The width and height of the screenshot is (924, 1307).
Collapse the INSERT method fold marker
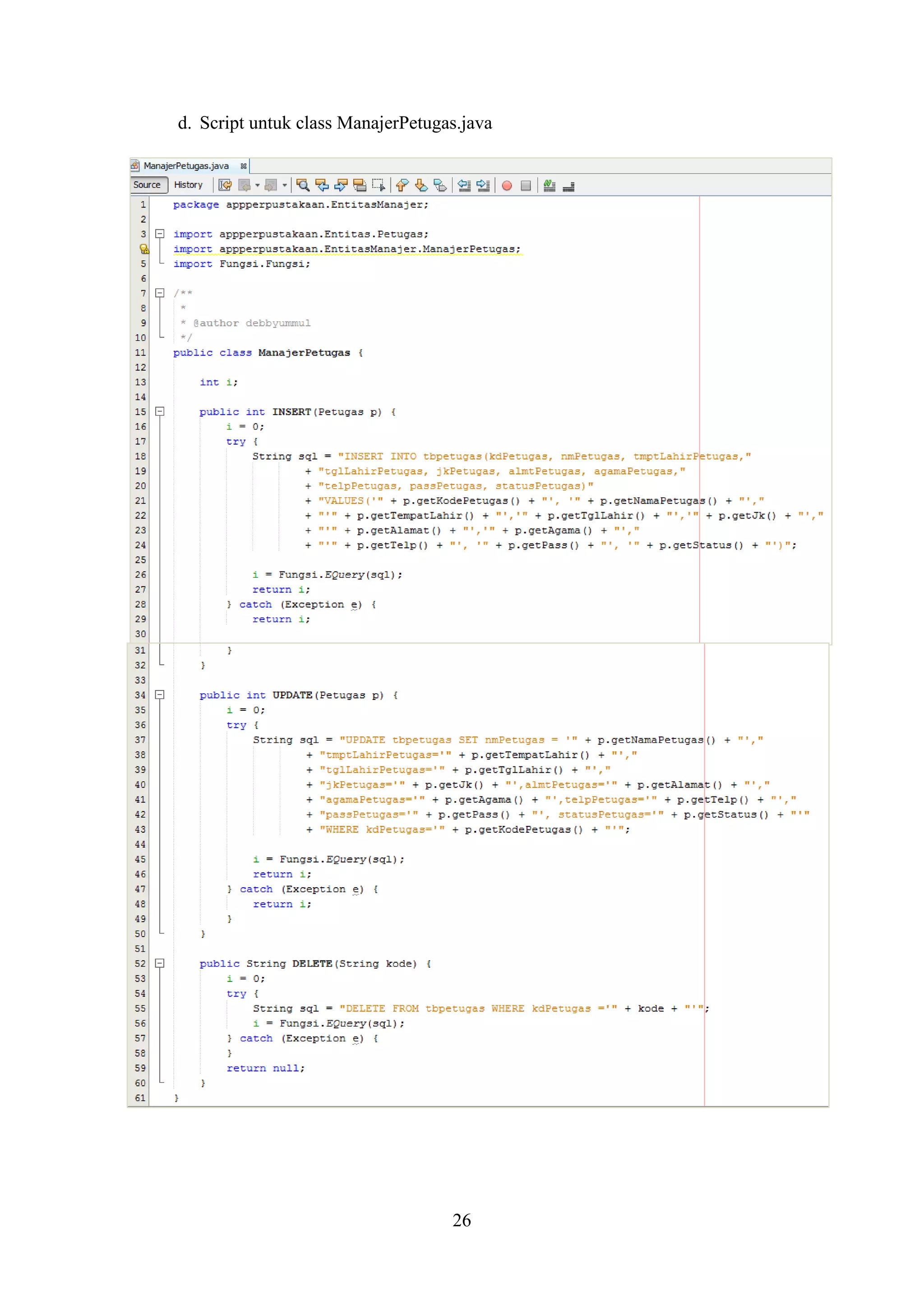point(160,412)
